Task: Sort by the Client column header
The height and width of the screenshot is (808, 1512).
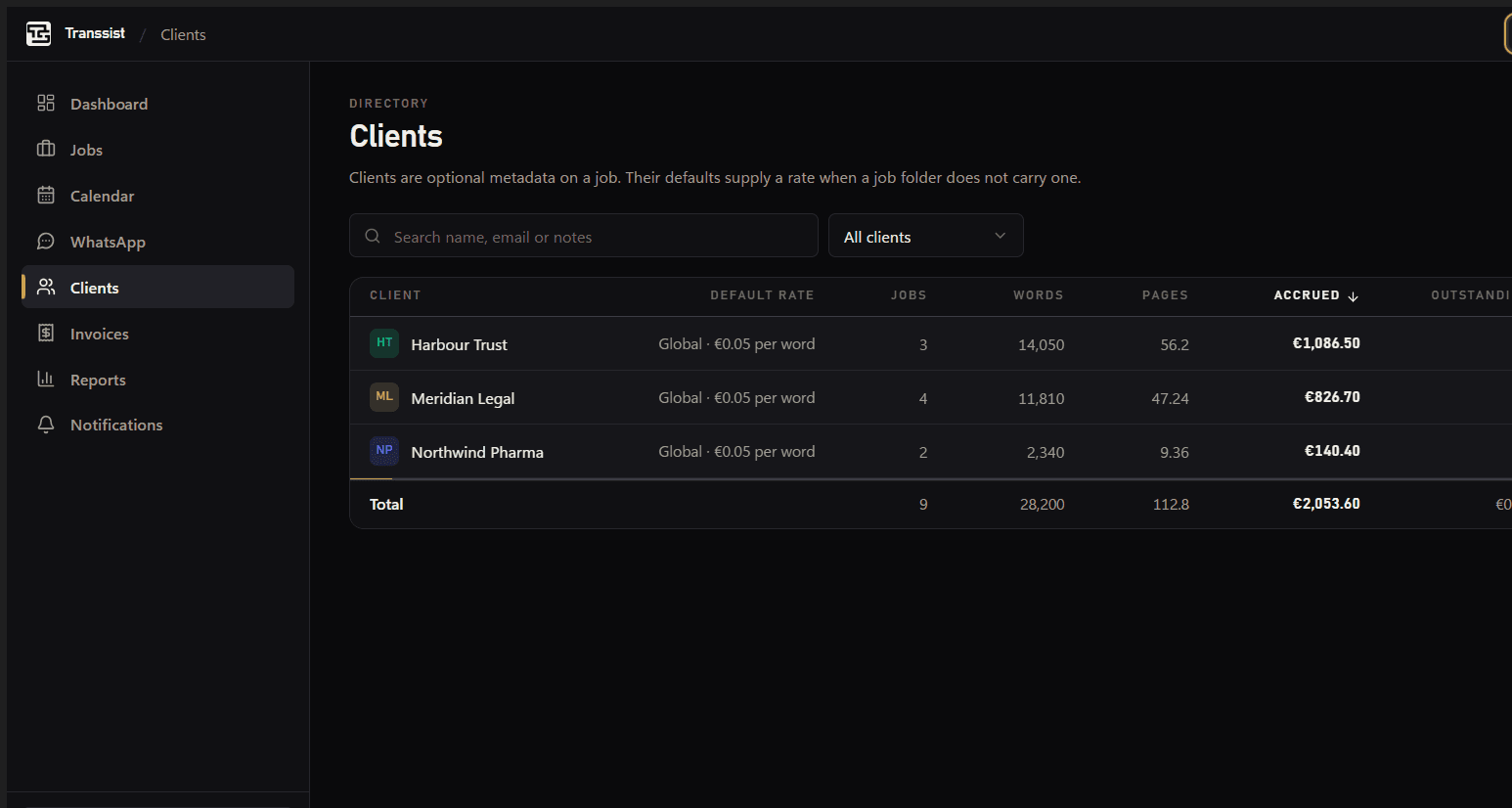Action: [x=395, y=295]
